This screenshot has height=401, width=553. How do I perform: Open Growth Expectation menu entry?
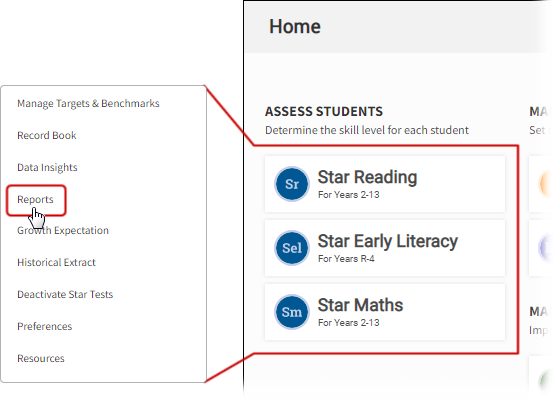coord(63,231)
